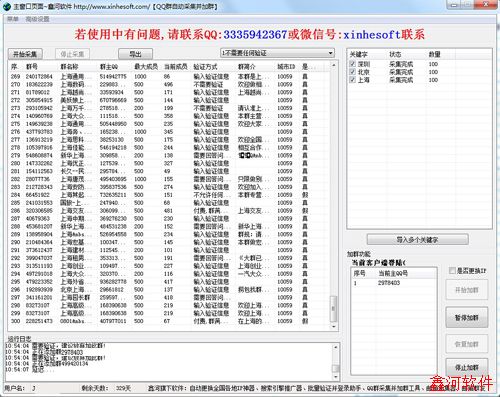This screenshot has height=397, width=500.
Task: Enable the 是否更换IP checkbox
Action: click(452, 271)
